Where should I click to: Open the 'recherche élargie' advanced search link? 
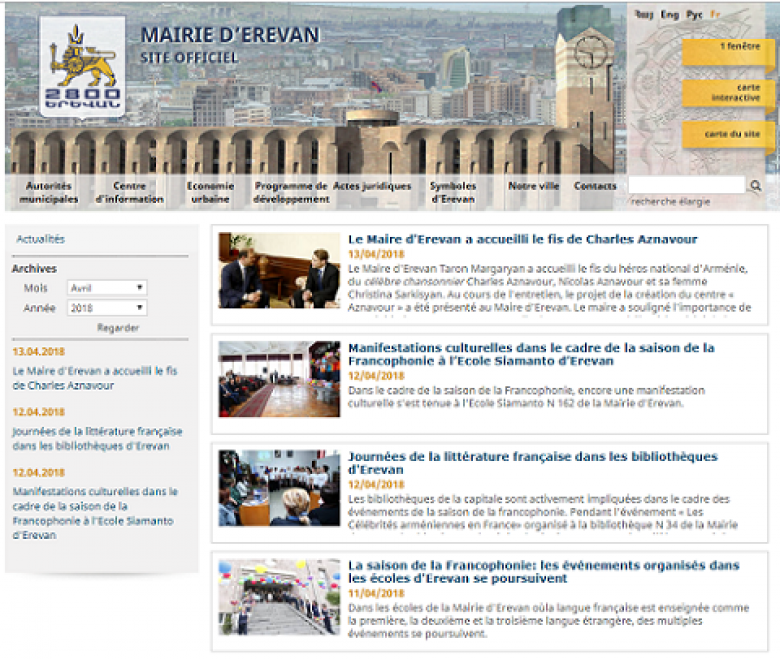[670, 202]
